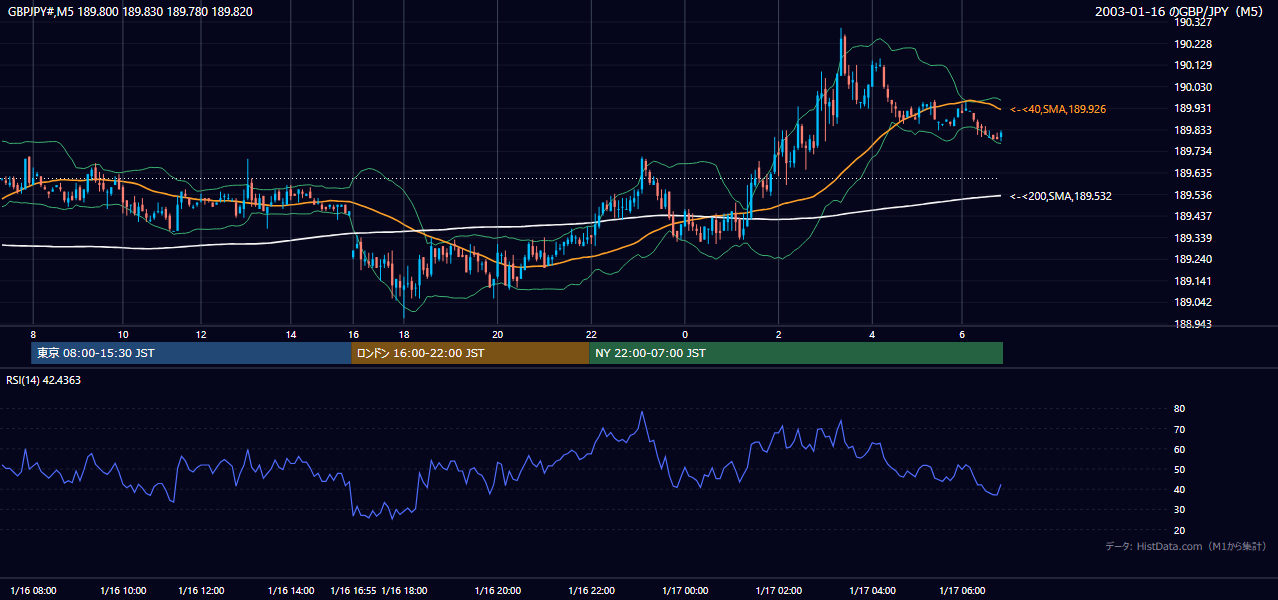Click the RSI(14) 42.4363 indicator label
The width and height of the screenshot is (1278, 600).
click(44, 380)
